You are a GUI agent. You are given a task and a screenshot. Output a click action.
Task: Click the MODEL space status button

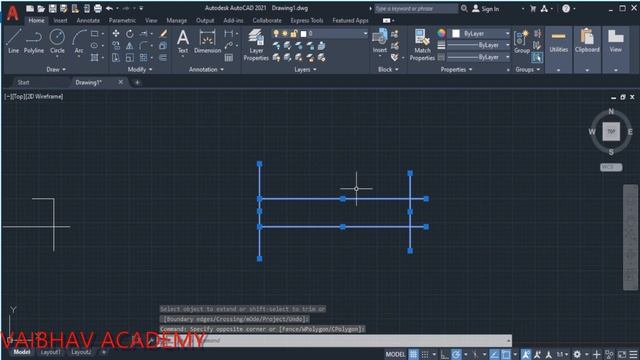[x=395, y=354]
